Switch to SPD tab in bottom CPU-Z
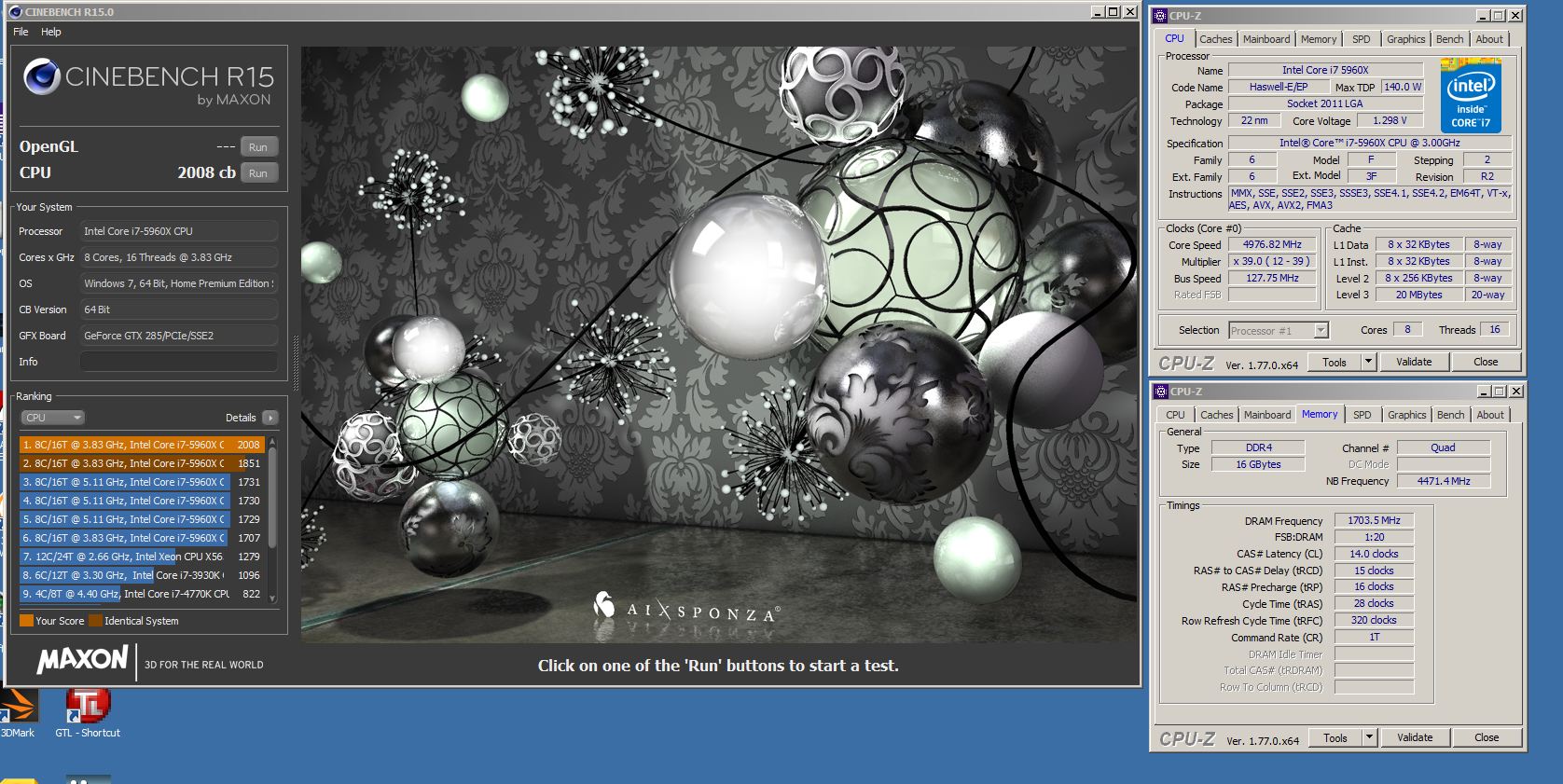 [1362, 415]
